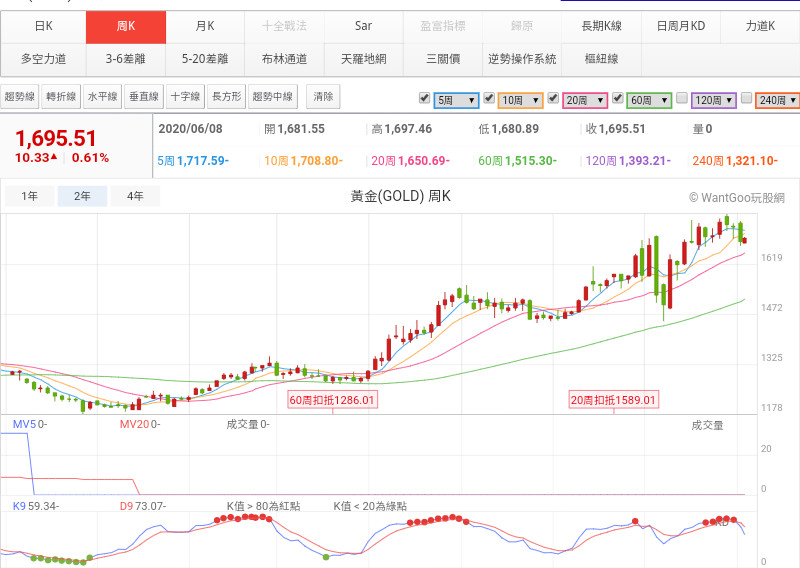The width and height of the screenshot is (800, 568).
Task: Open the 10周 period dropdown
Action: click(520, 100)
